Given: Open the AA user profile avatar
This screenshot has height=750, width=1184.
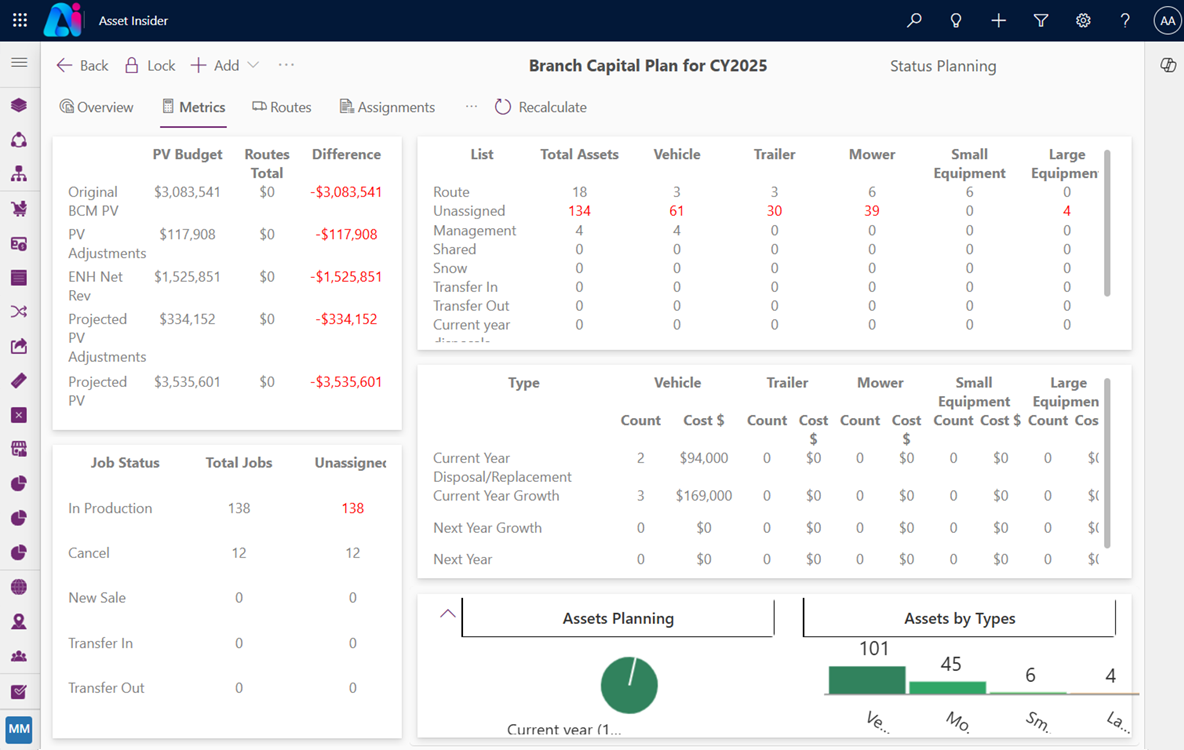Looking at the screenshot, I should click(x=1167, y=19).
